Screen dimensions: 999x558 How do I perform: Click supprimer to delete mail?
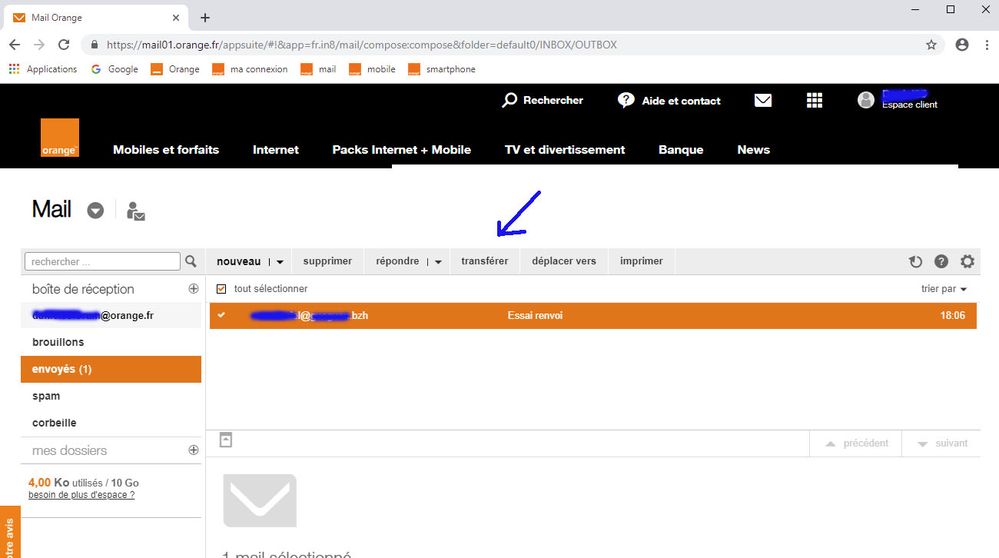[327, 261]
